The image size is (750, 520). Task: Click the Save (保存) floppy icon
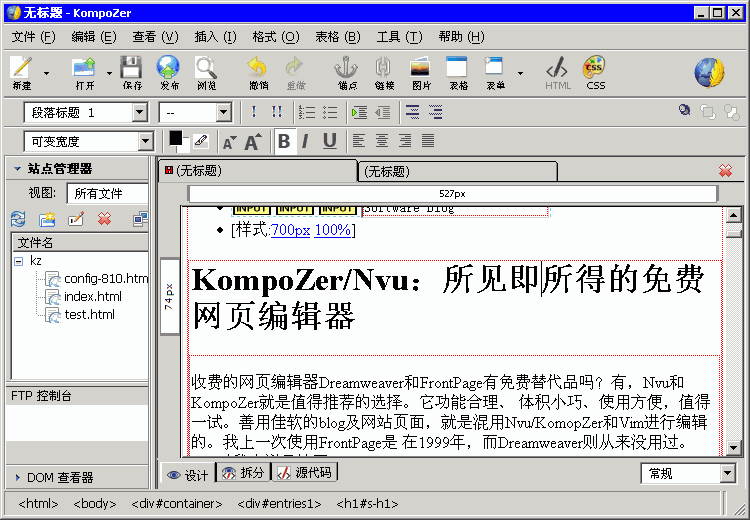132,69
